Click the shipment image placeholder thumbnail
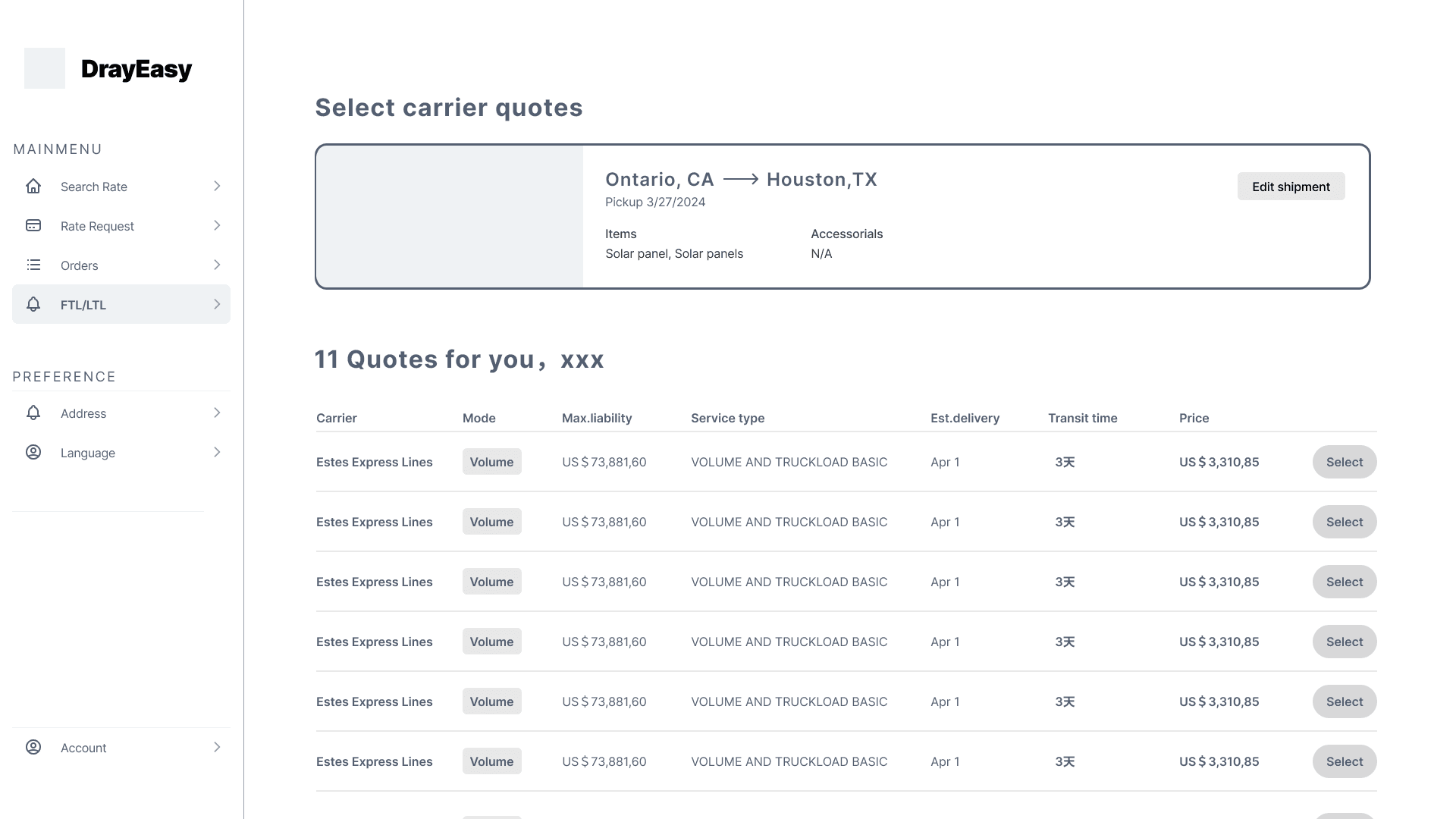 pos(450,216)
